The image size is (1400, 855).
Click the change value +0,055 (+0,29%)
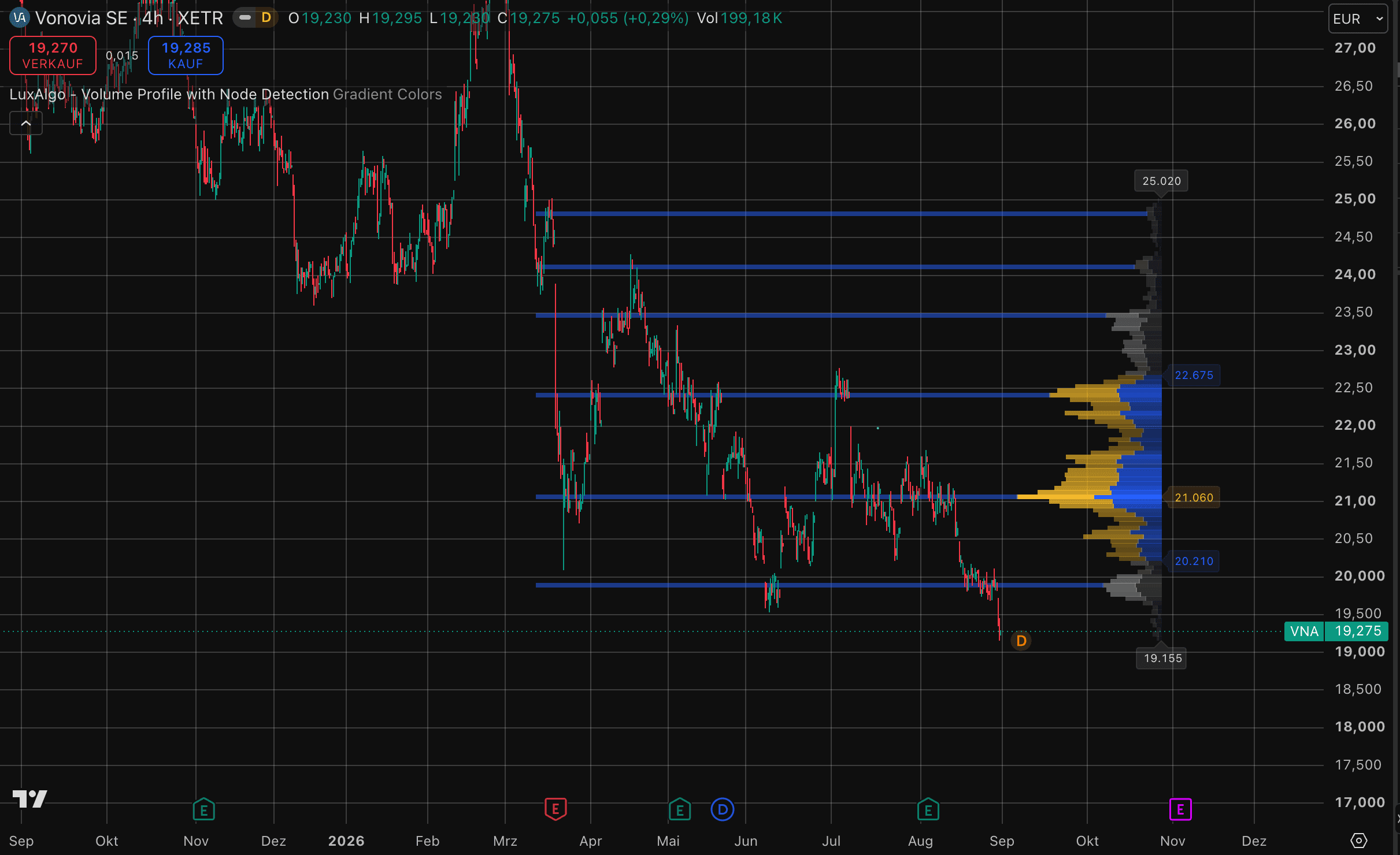[628, 18]
